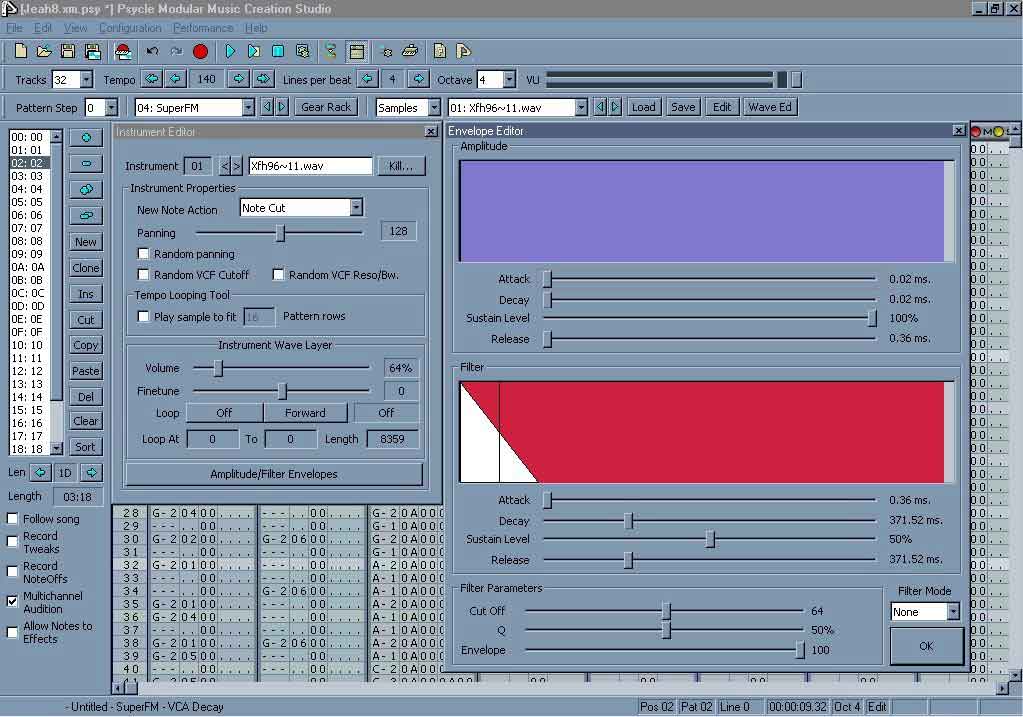This screenshot has width=1023, height=717.
Task: Uncheck Multichannel Audition
Action: point(13,601)
